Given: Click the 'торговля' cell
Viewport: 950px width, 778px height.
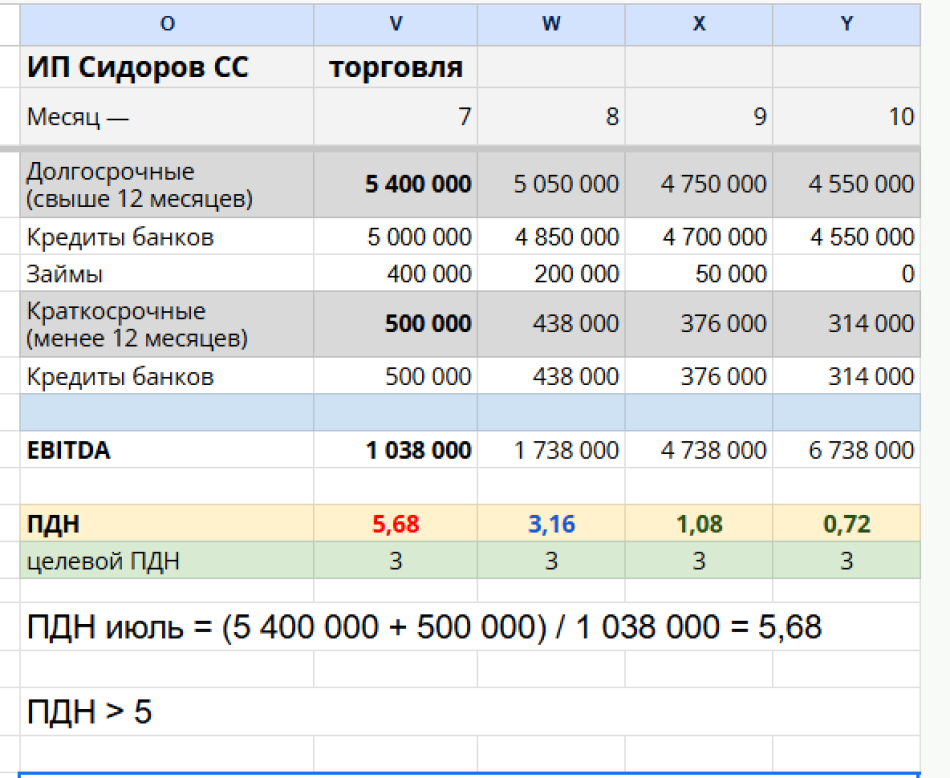Looking at the screenshot, I should point(396,67).
